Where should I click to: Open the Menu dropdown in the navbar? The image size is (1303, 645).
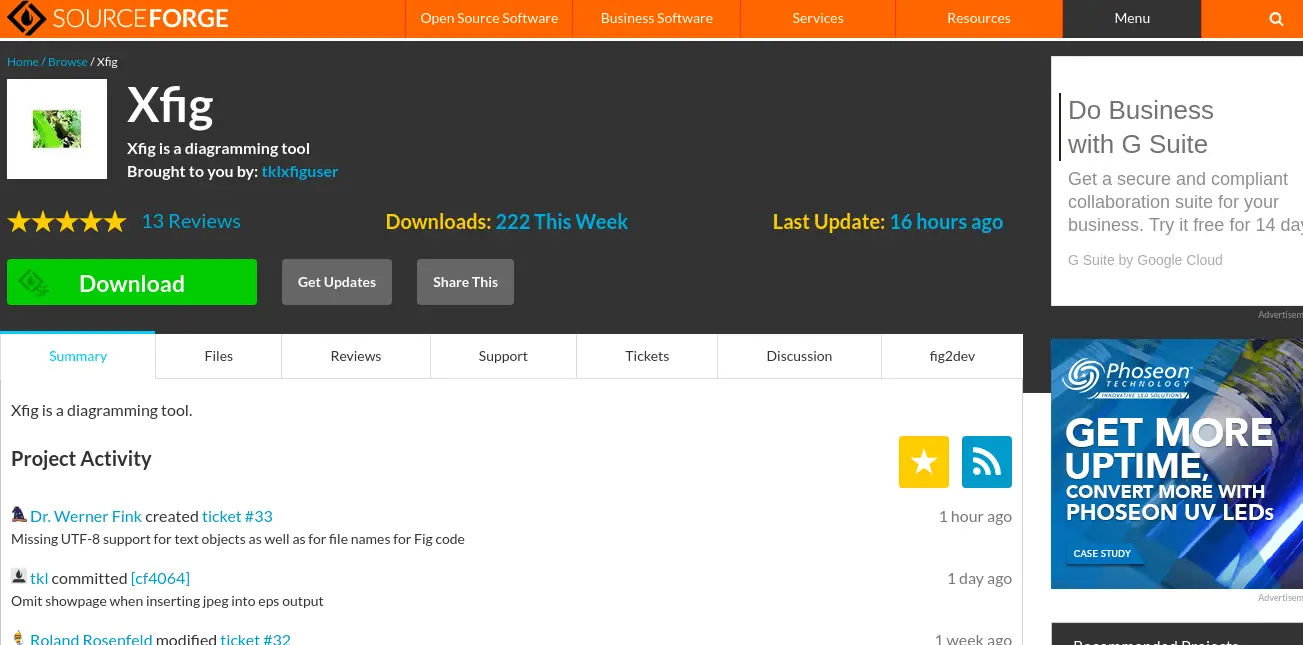(x=1131, y=17)
